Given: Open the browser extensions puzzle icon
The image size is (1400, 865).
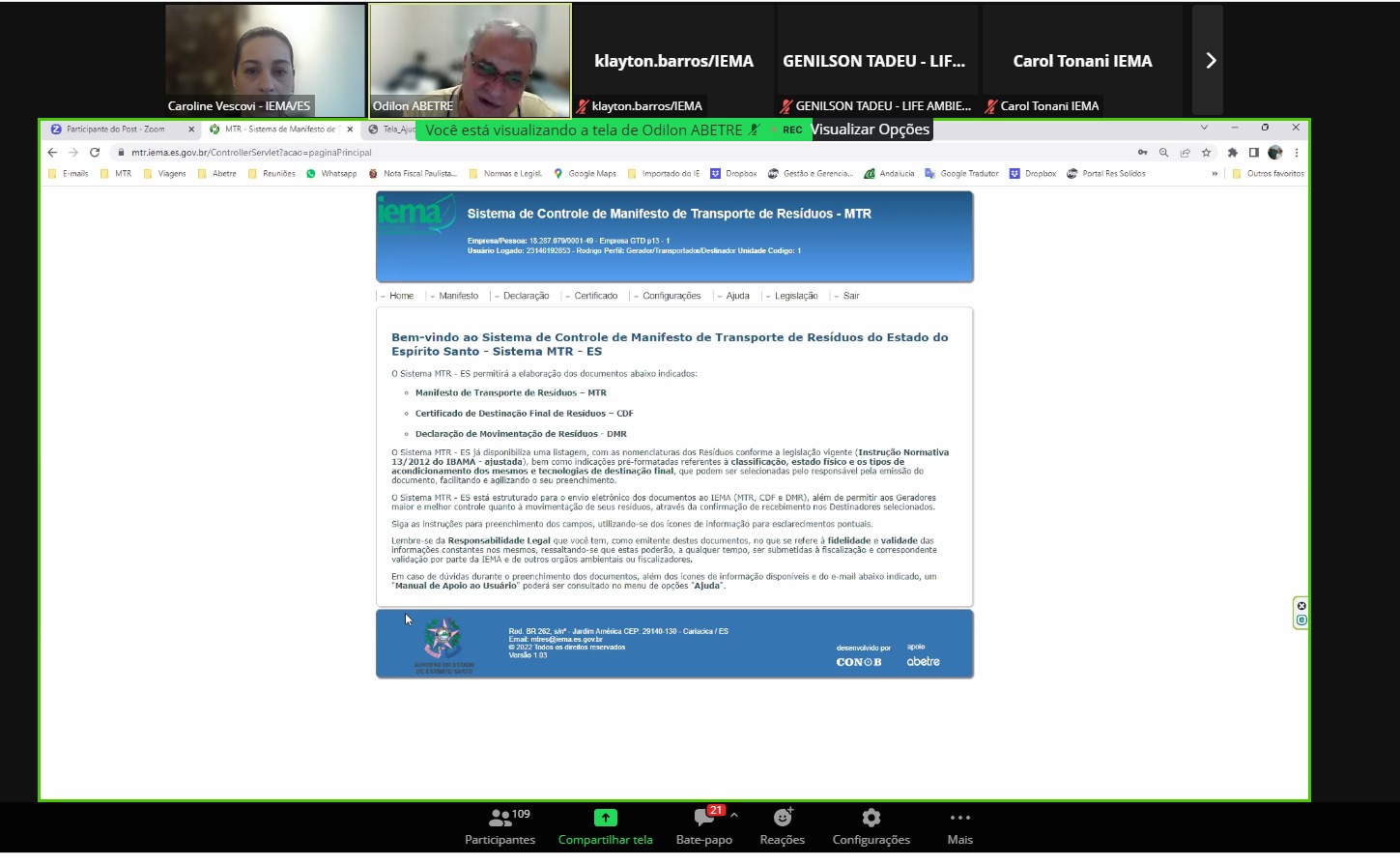Looking at the screenshot, I should (1232, 153).
